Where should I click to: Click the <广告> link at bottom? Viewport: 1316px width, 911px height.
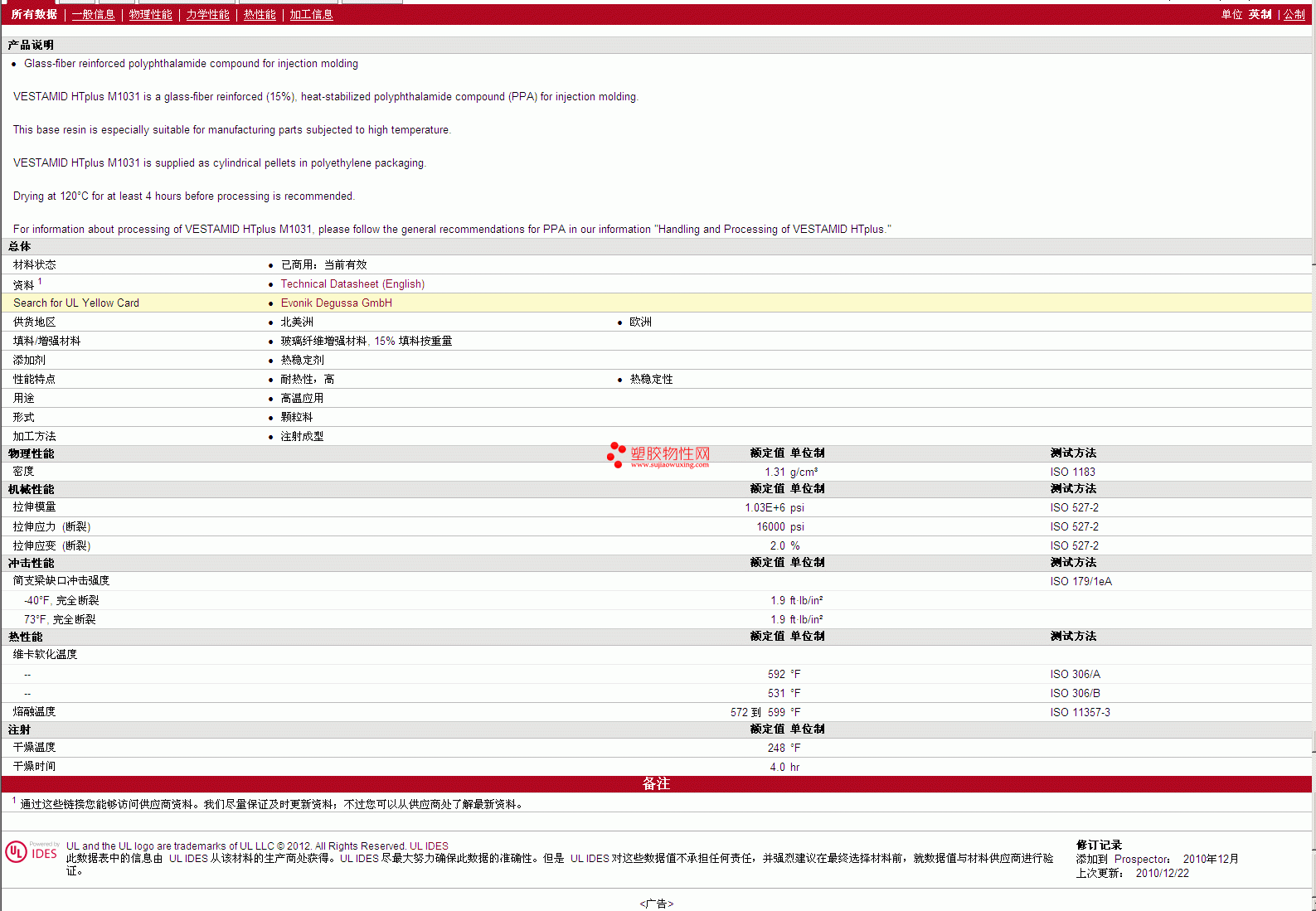coord(656,904)
